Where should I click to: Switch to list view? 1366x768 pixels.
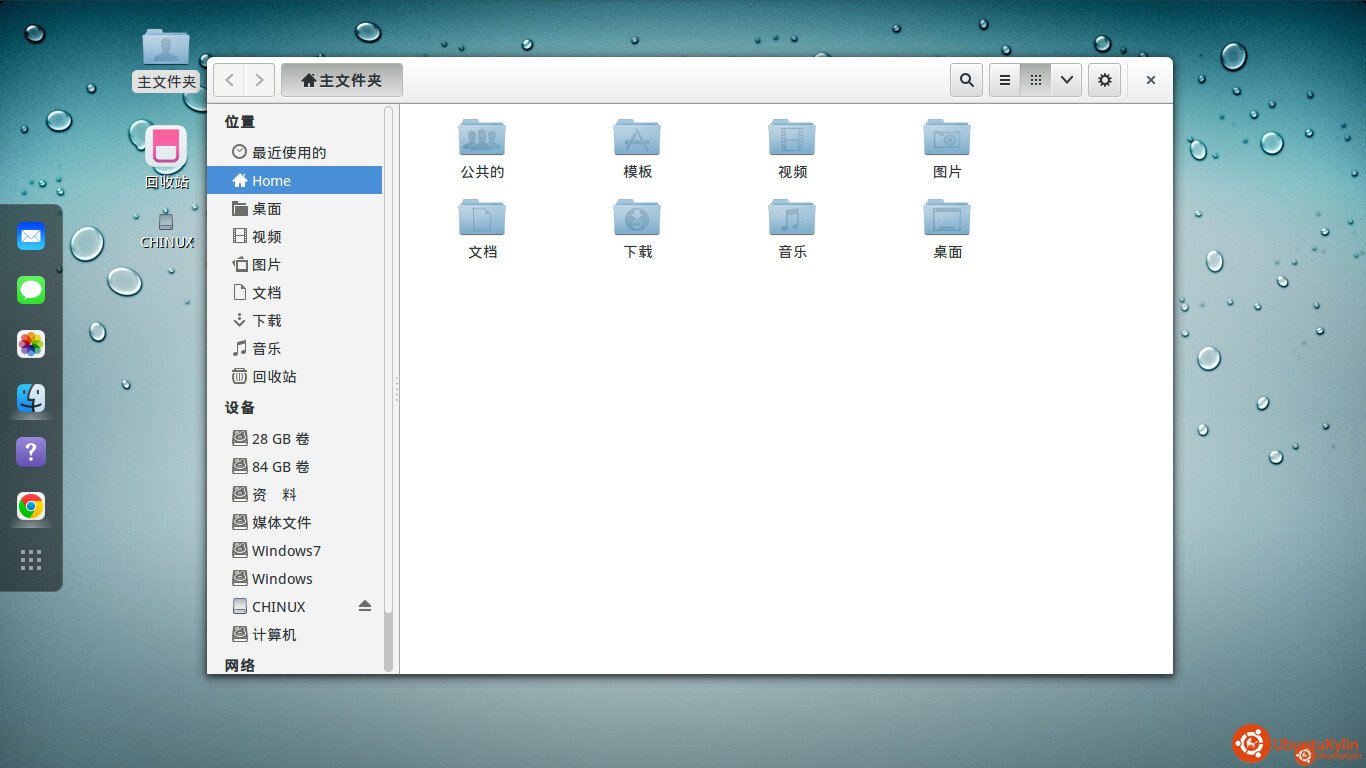pos(1005,80)
